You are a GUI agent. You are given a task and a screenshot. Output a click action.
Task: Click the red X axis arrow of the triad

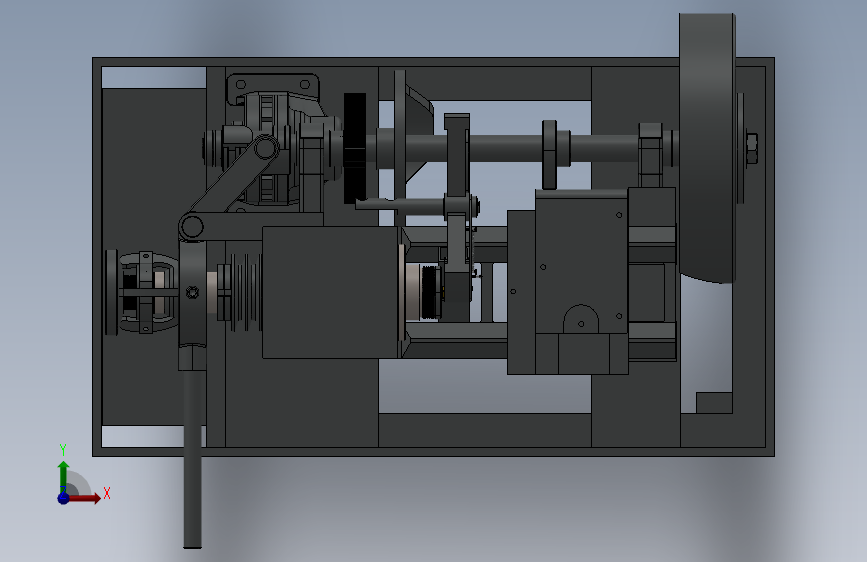[x=86, y=498]
